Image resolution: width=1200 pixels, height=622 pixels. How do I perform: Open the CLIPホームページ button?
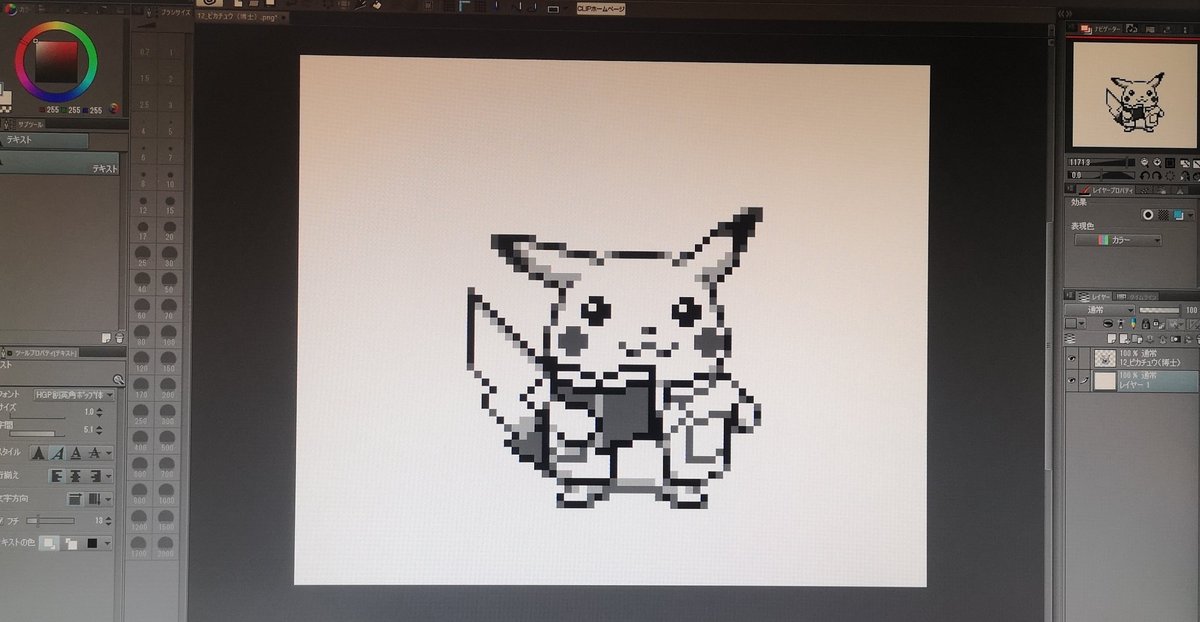coord(603,7)
